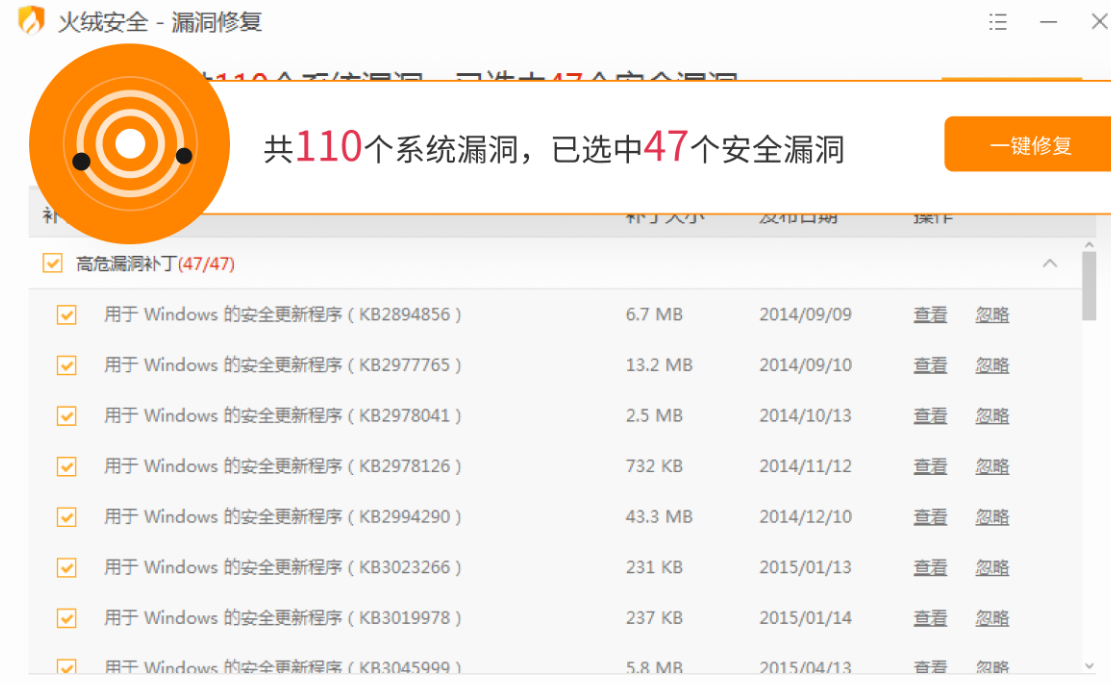Click 查看 for KB2978126 update
This screenshot has height=684, width=1111.
tap(930, 467)
